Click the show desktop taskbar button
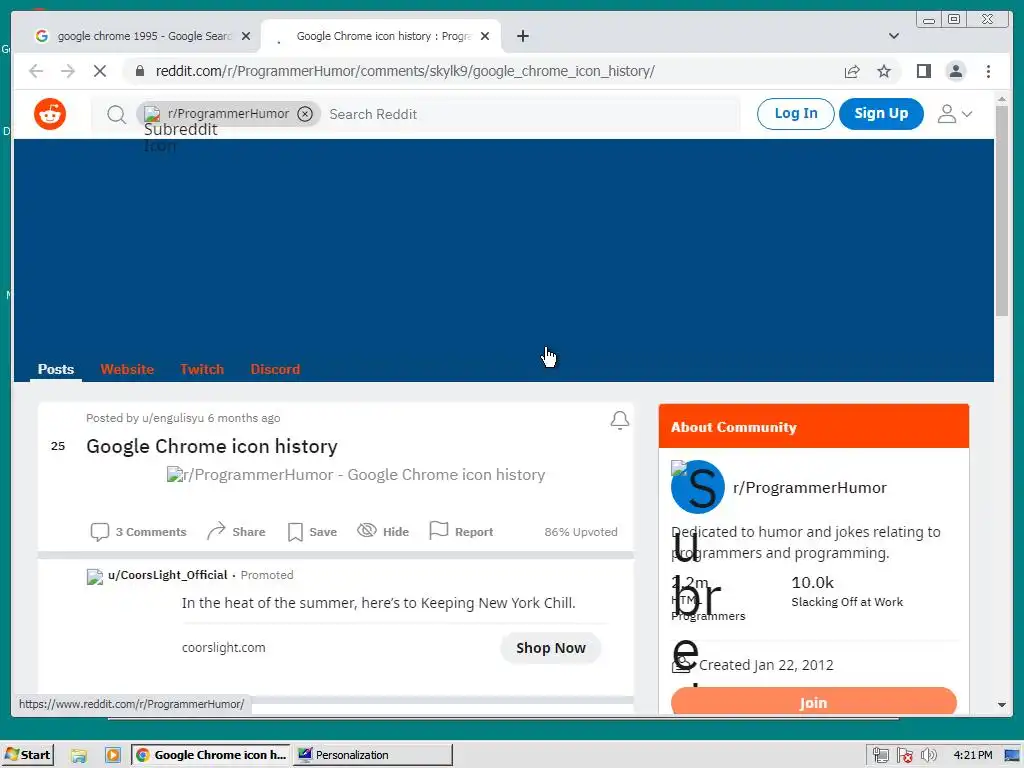Image resolution: width=1024 pixels, height=768 pixels. tap(1012, 756)
